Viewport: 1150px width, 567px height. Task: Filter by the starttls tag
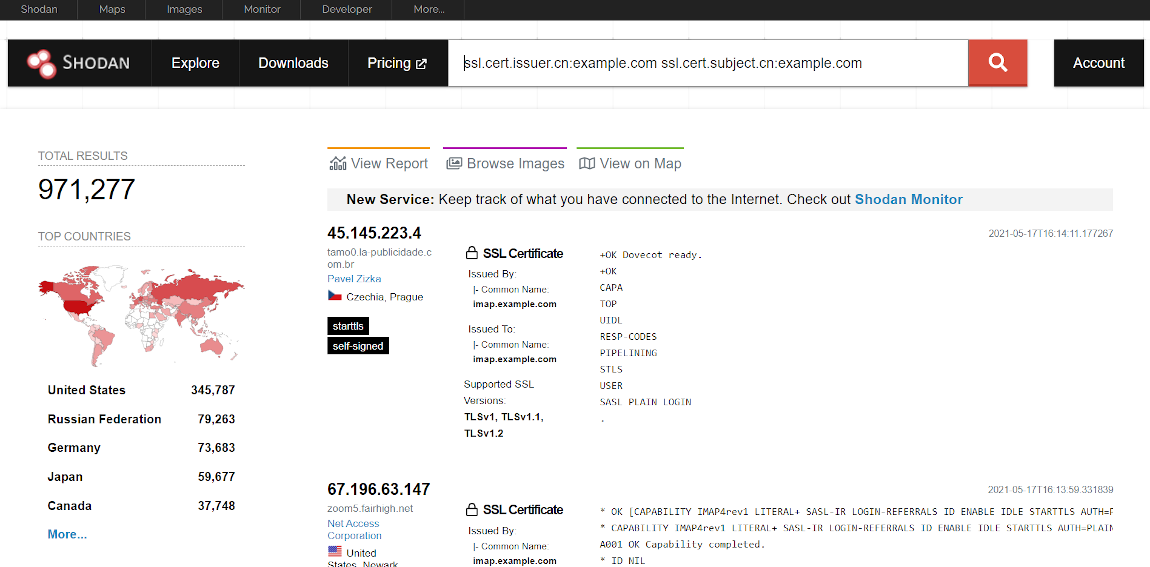click(348, 326)
